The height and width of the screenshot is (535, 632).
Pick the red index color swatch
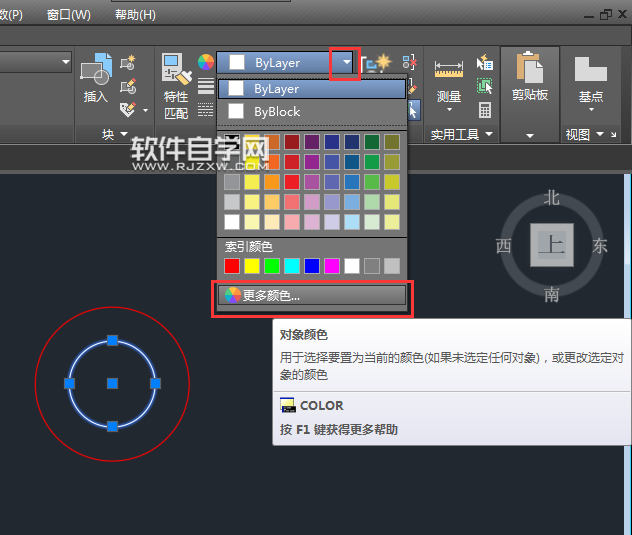232,266
